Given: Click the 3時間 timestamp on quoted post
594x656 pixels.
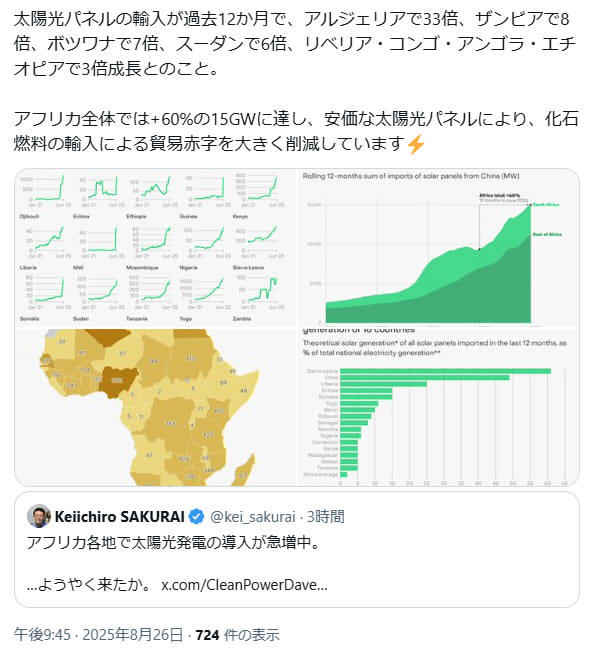Looking at the screenshot, I should (x=326, y=517).
